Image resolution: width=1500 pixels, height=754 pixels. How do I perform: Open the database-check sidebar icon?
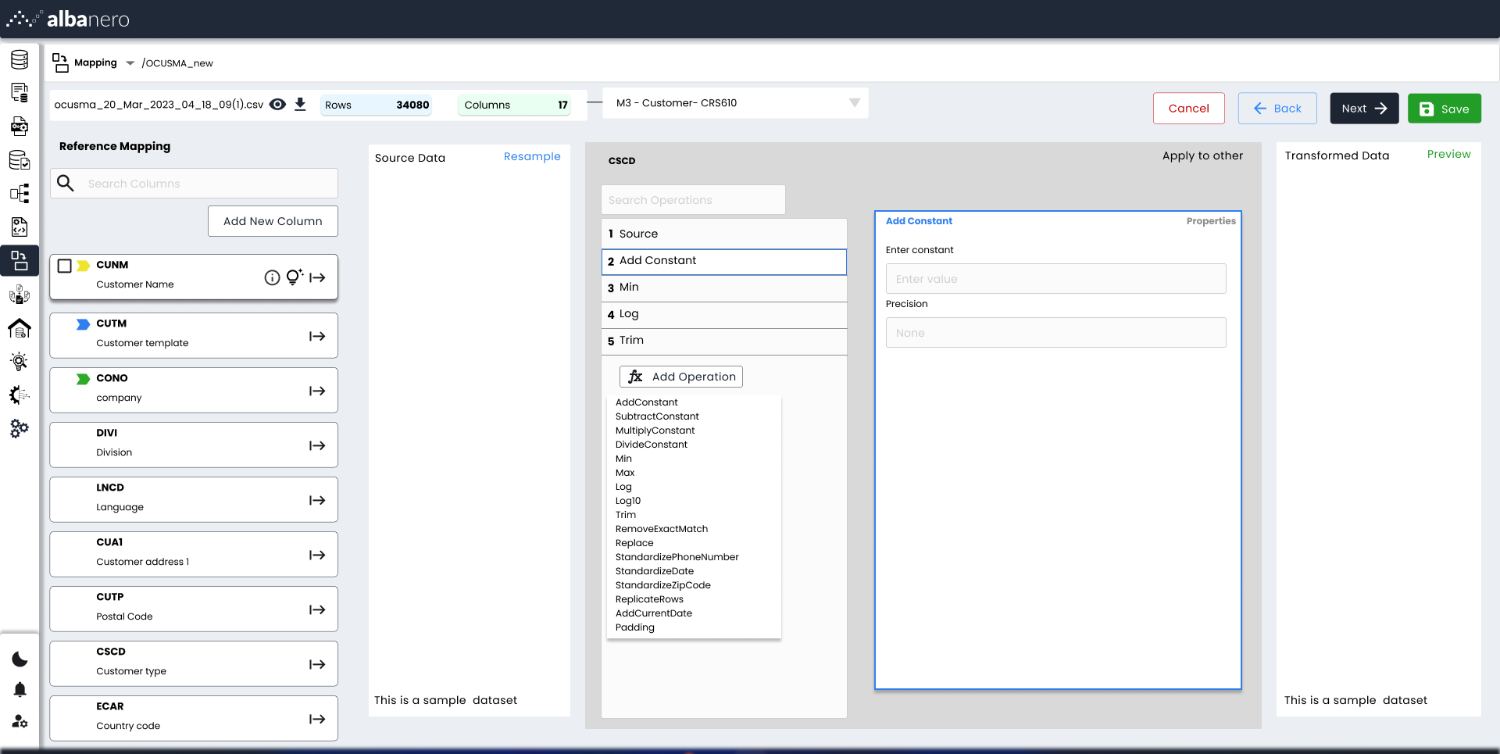pos(19,160)
